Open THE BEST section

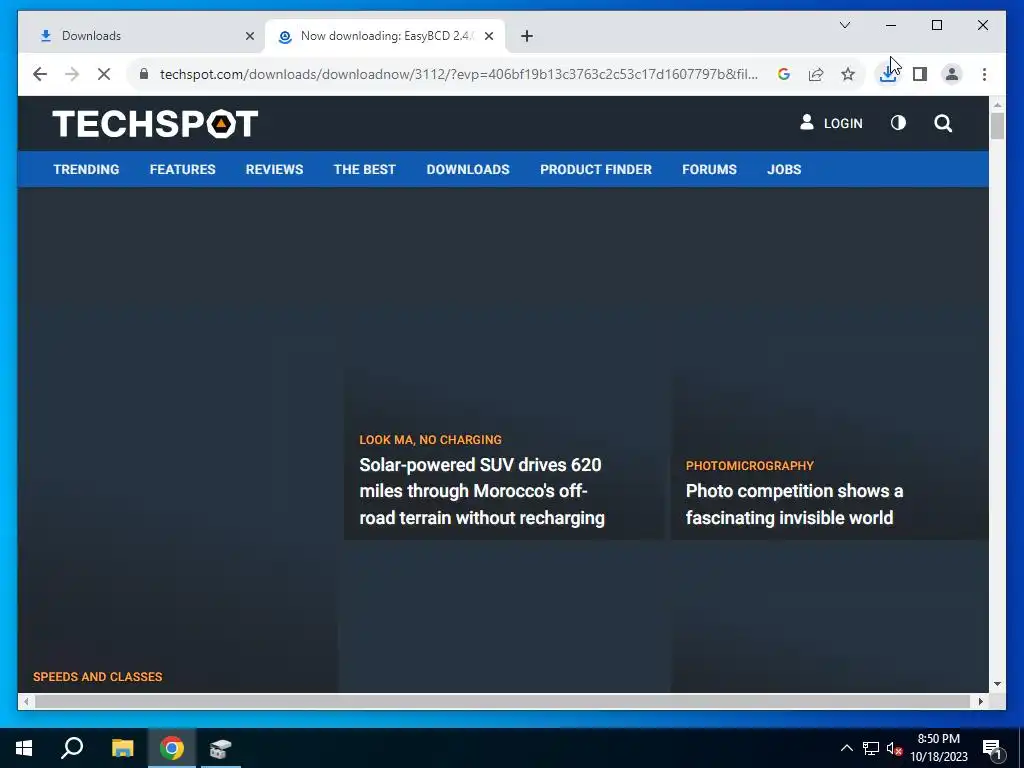click(364, 169)
